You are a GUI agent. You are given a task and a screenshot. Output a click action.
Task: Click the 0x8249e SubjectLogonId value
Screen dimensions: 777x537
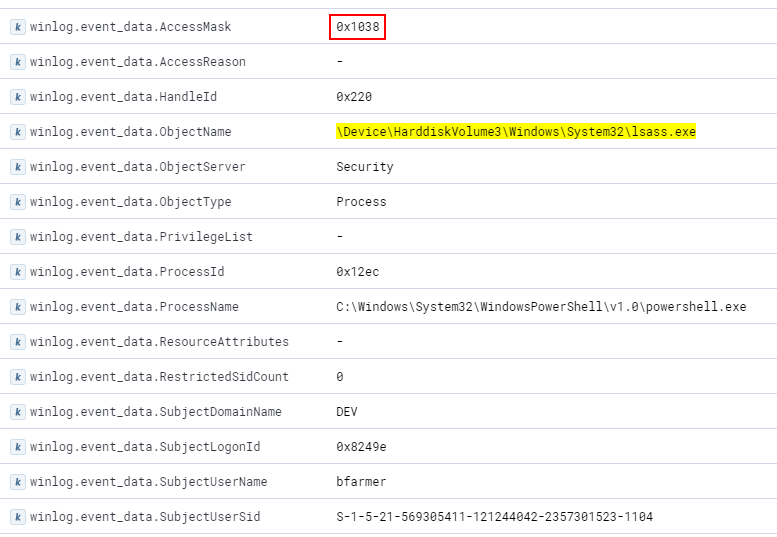(361, 447)
